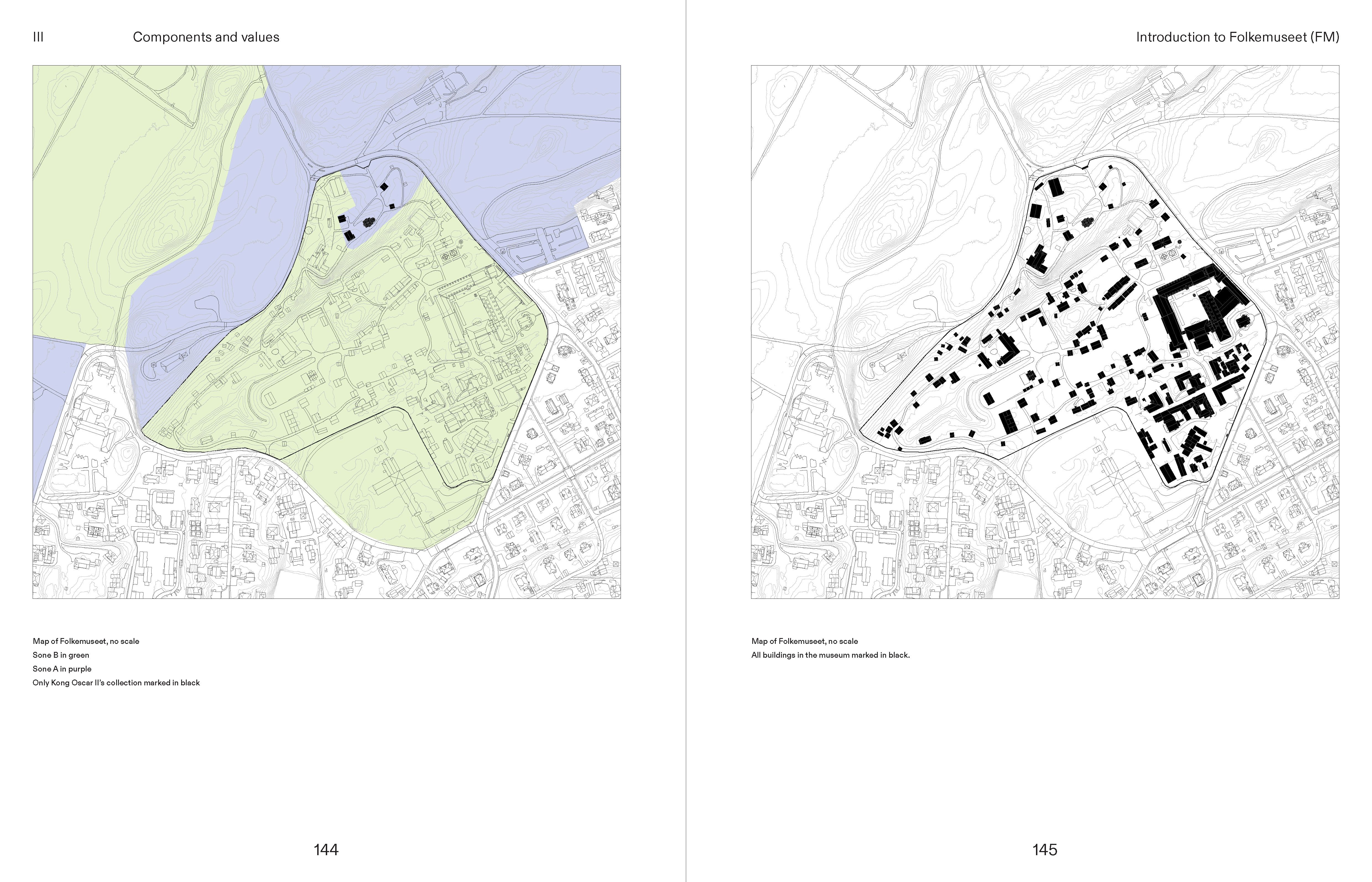Click the 'Components and values' heading
Screen dimensions: 1372x882
tap(206, 37)
